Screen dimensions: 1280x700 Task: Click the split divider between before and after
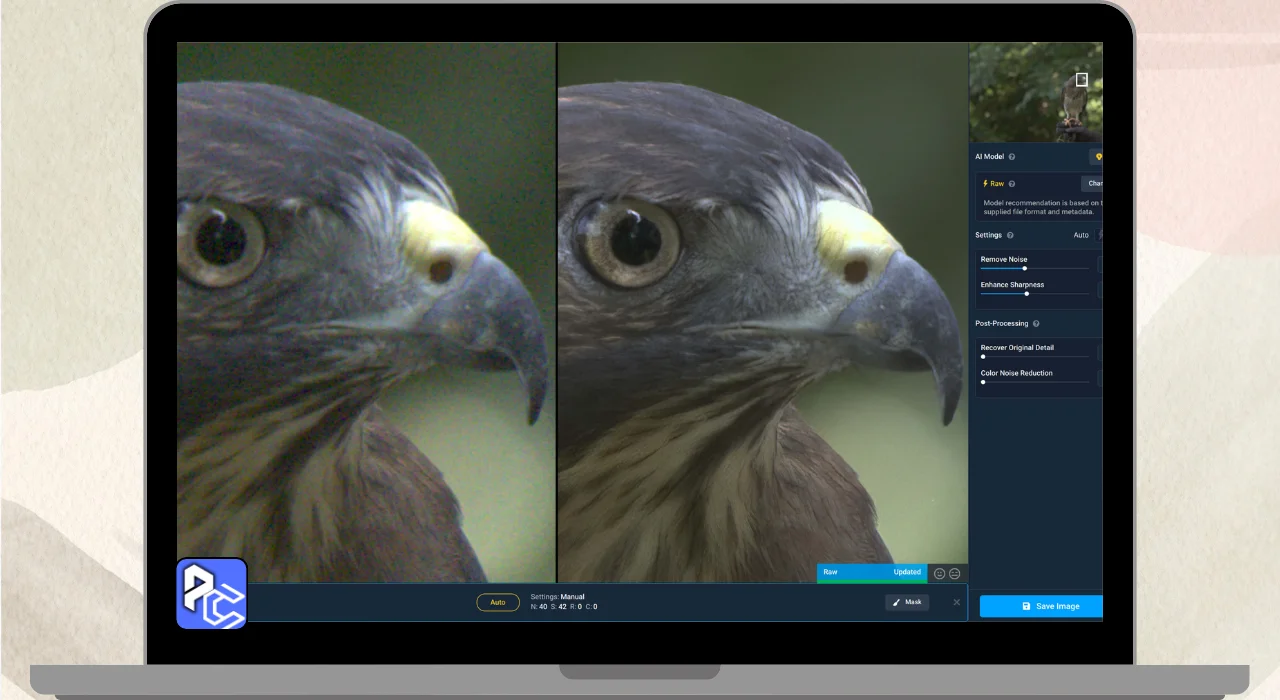pyautogui.click(x=556, y=312)
